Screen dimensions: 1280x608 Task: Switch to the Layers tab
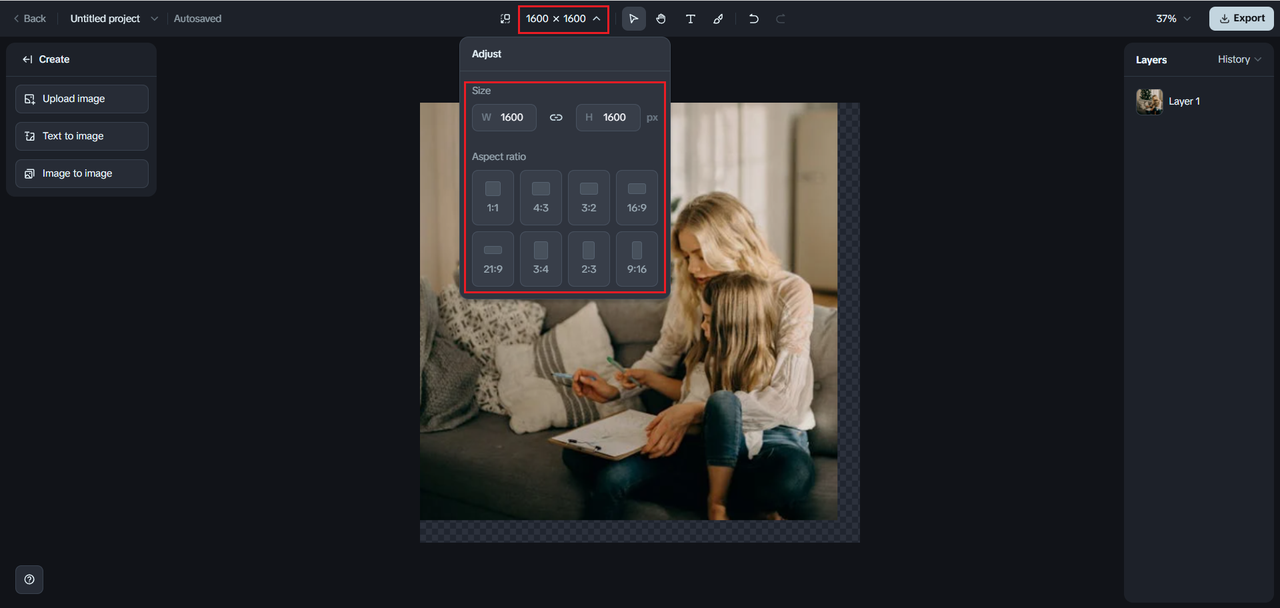click(1151, 60)
